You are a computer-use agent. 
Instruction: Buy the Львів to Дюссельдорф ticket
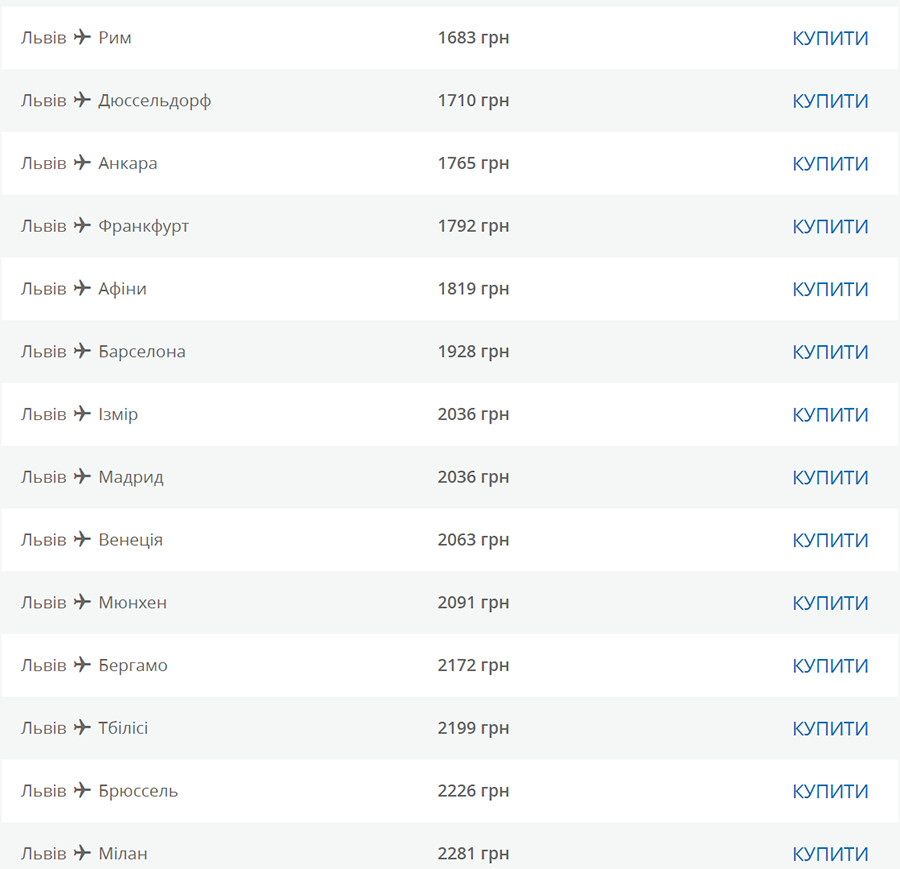(x=830, y=101)
